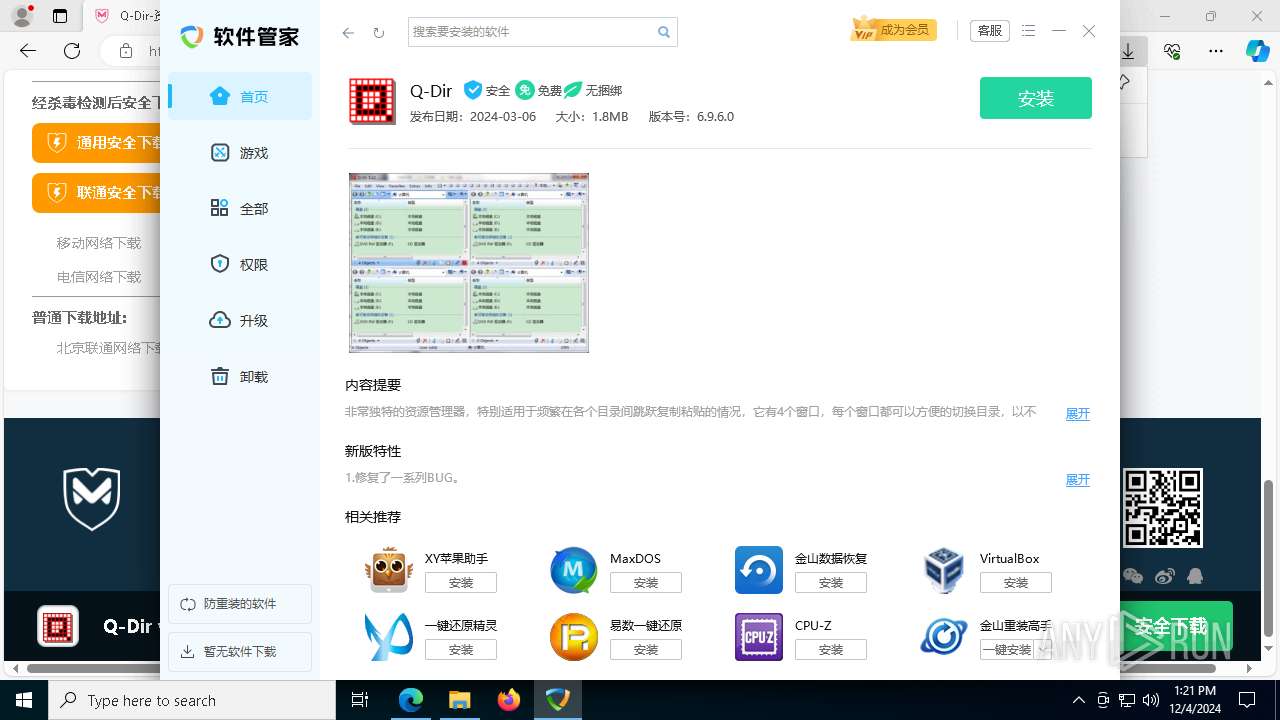Expand the 新版特性 section with 展开

point(1078,480)
